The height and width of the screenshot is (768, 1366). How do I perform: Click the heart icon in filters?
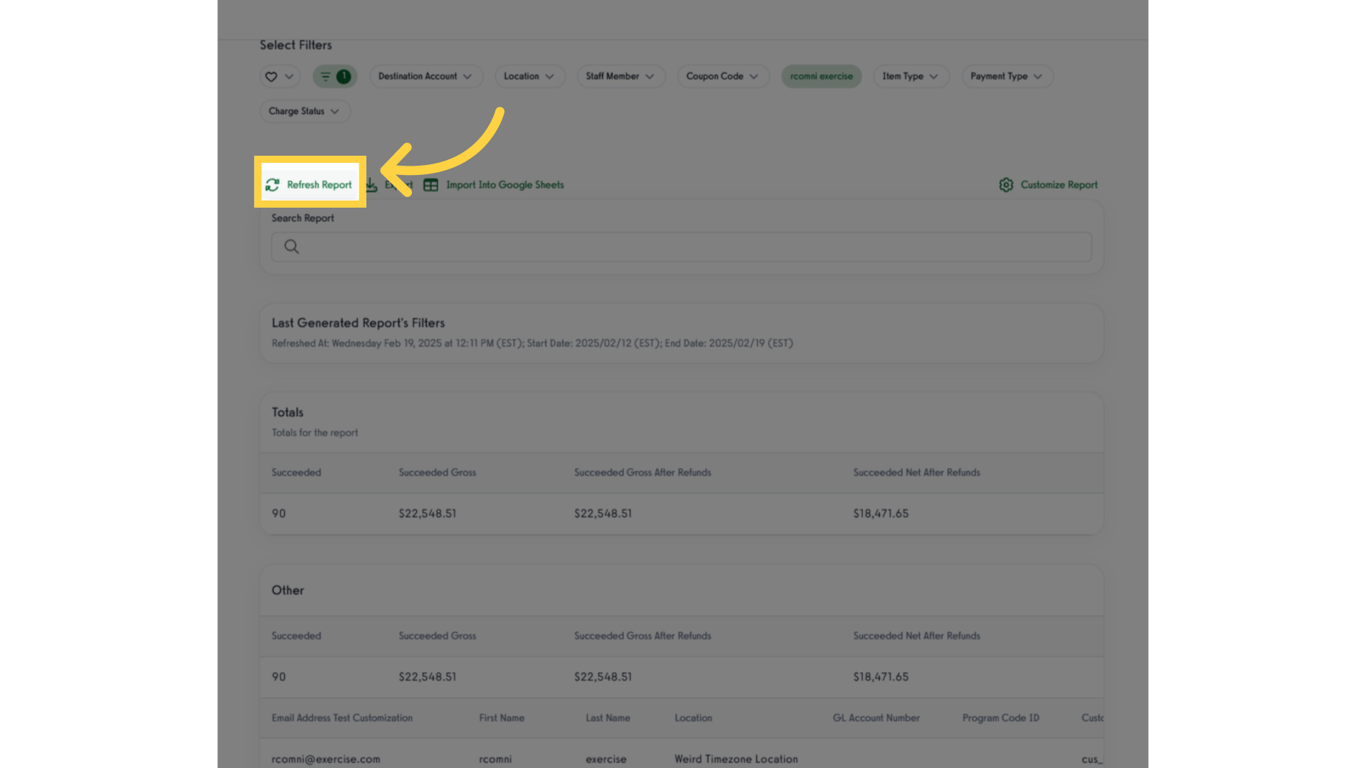tap(271, 76)
